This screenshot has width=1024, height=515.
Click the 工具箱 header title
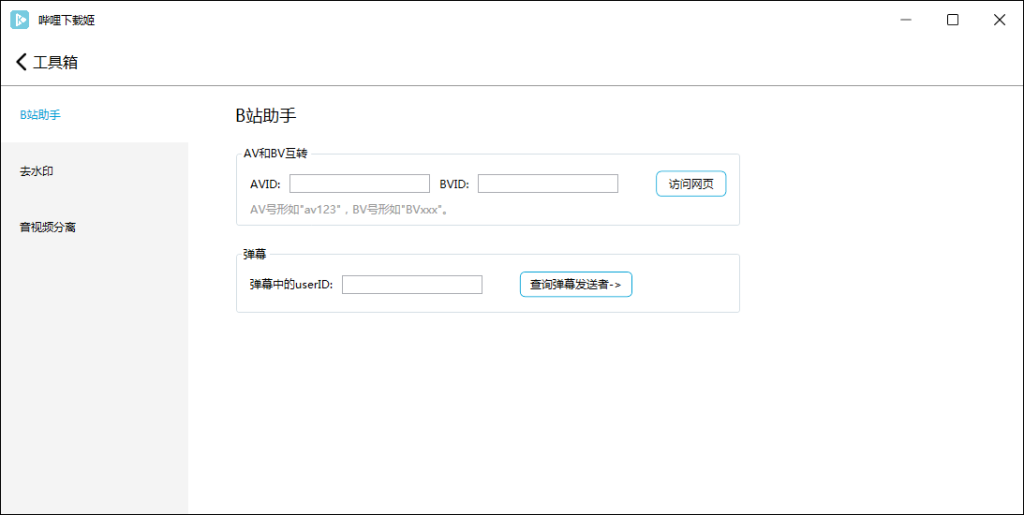(x=56, y=63)
